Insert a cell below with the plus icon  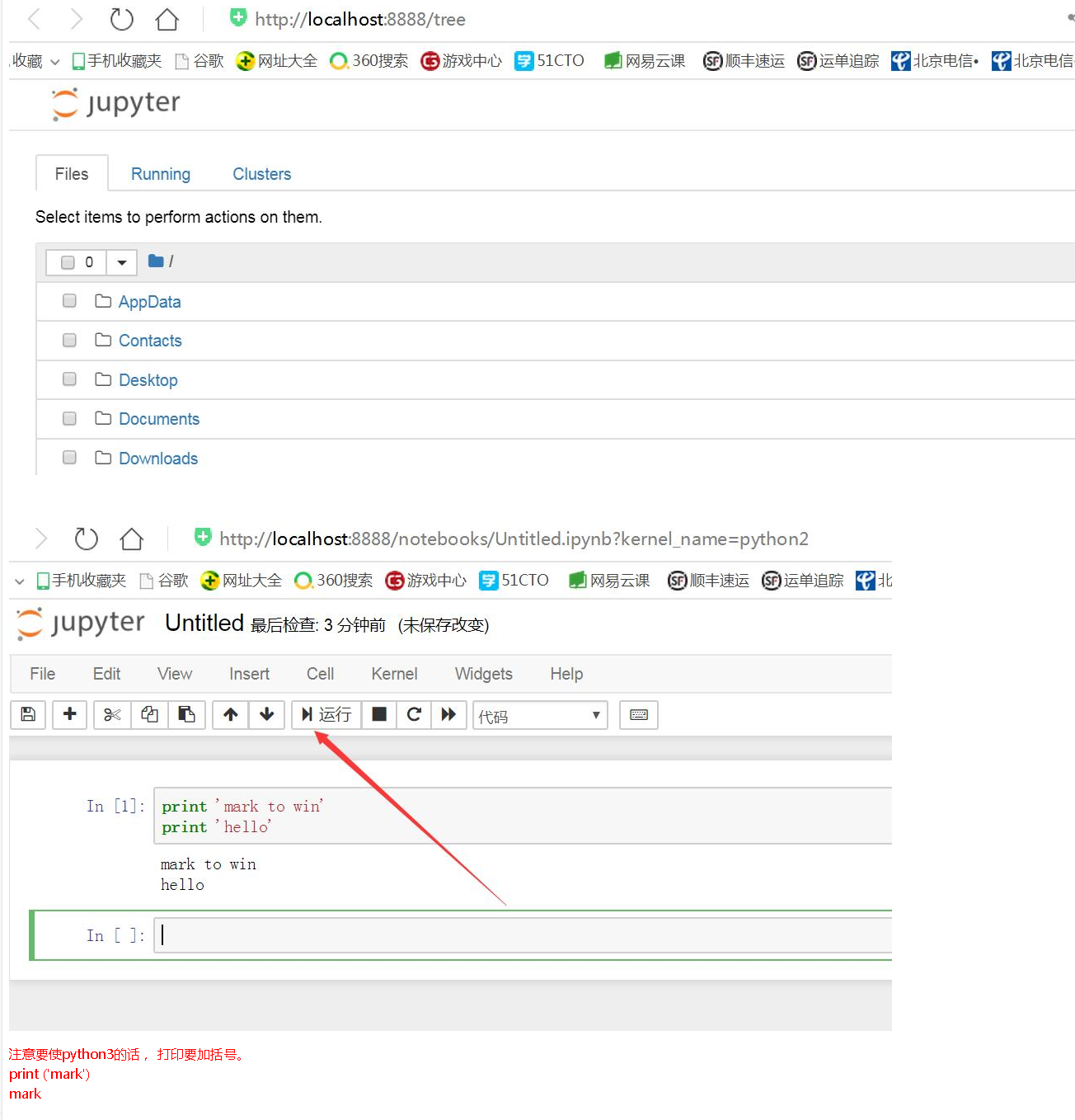pos(70,714)
